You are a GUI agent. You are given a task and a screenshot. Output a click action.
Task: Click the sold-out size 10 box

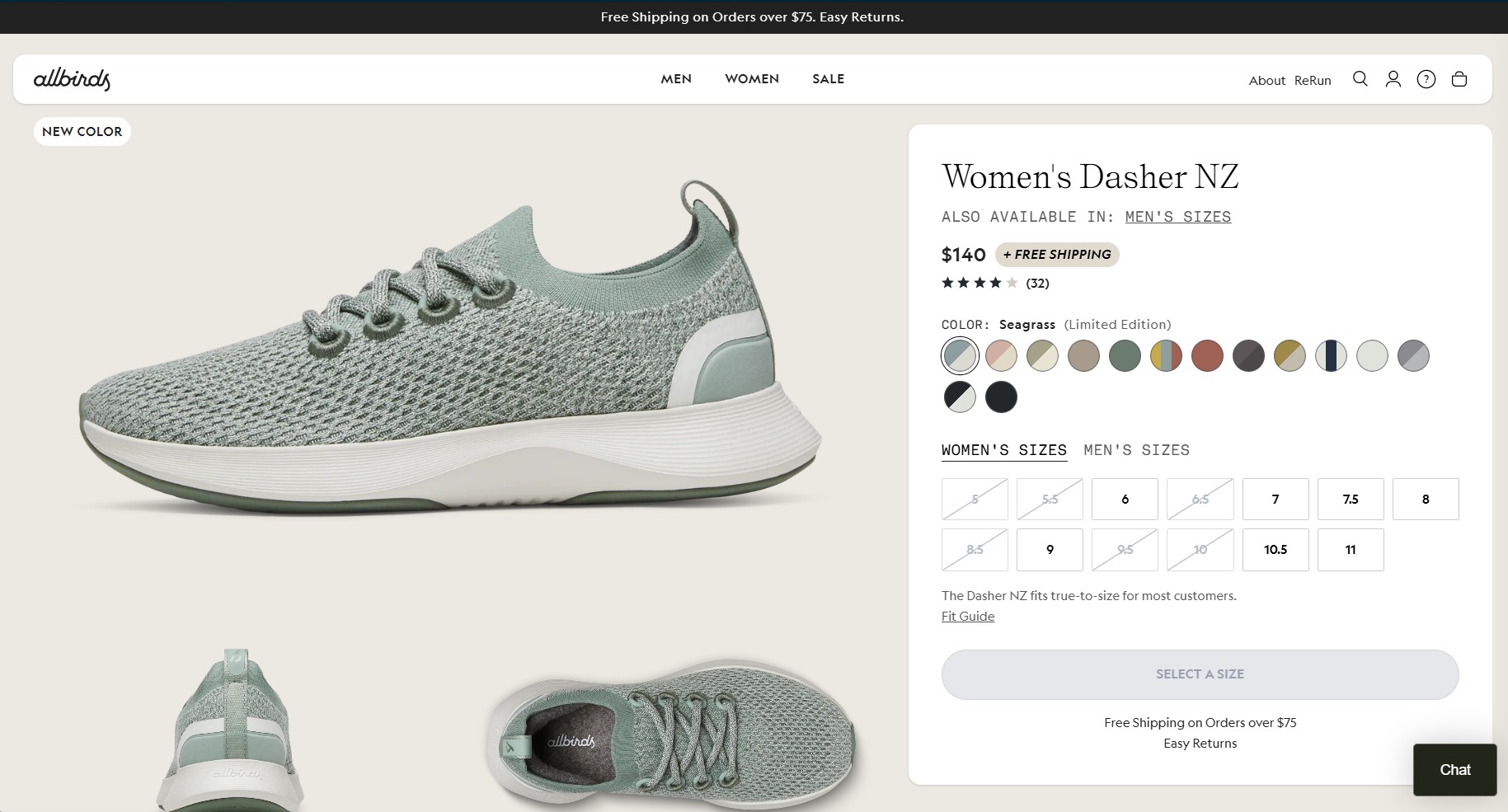(1200, 550)
